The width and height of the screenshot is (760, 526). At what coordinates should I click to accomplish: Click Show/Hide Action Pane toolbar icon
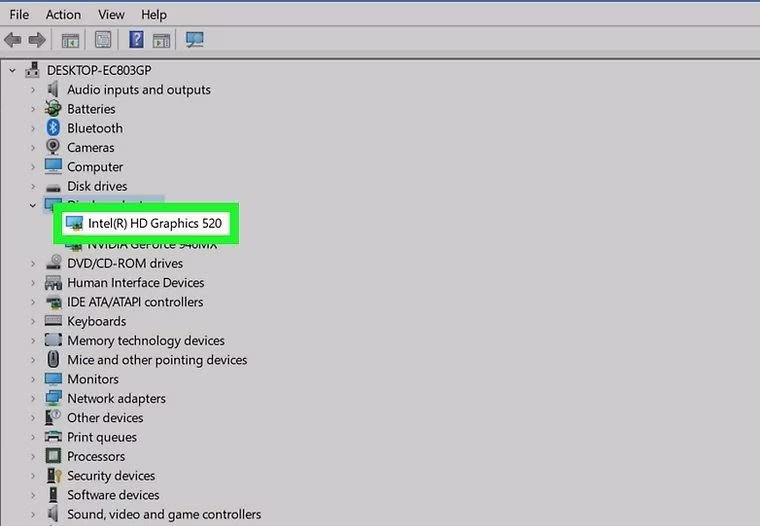[x=161, y=40]
